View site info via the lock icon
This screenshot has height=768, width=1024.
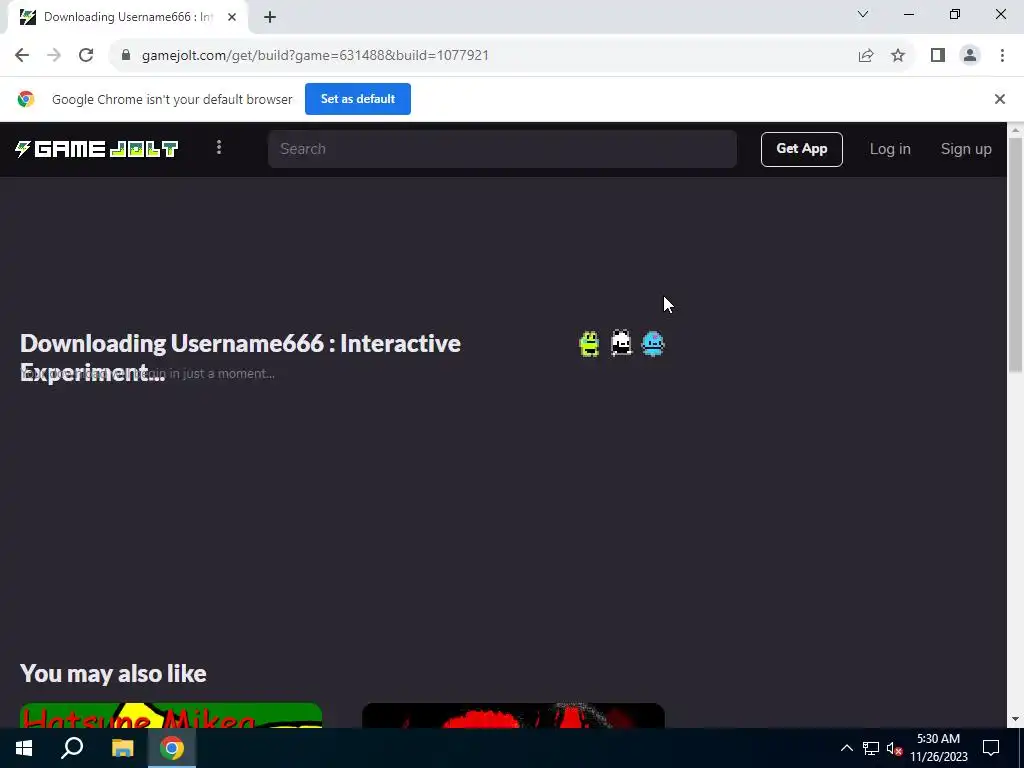(x=126, y=56)
